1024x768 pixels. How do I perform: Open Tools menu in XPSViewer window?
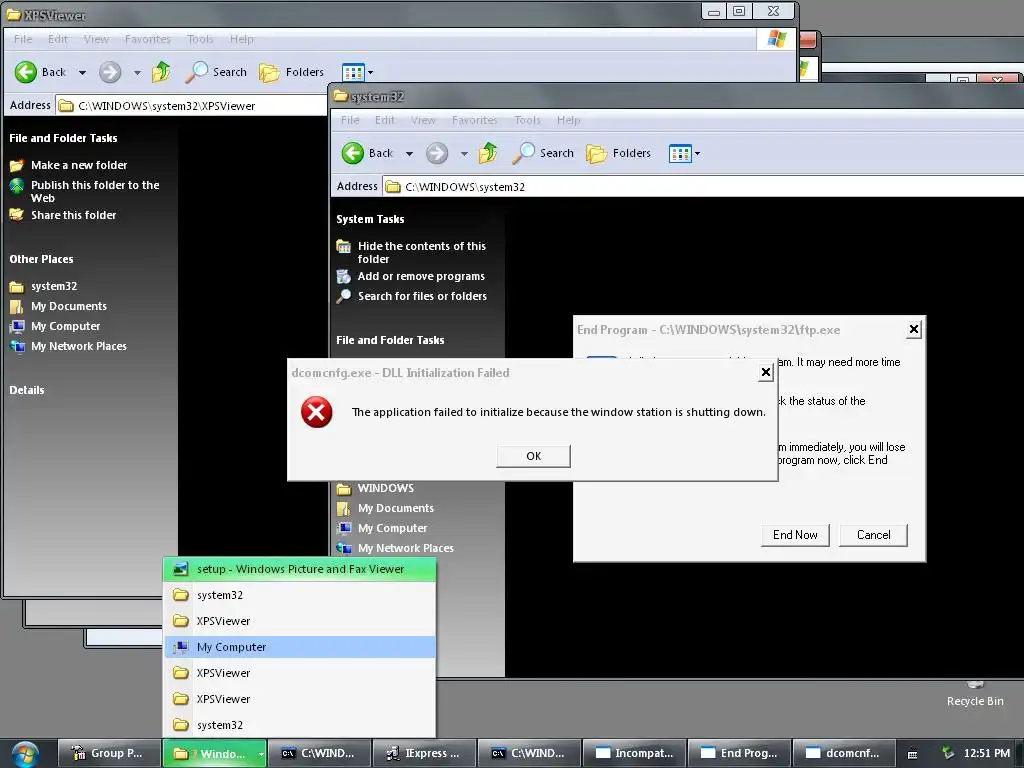tap(200, 39)
